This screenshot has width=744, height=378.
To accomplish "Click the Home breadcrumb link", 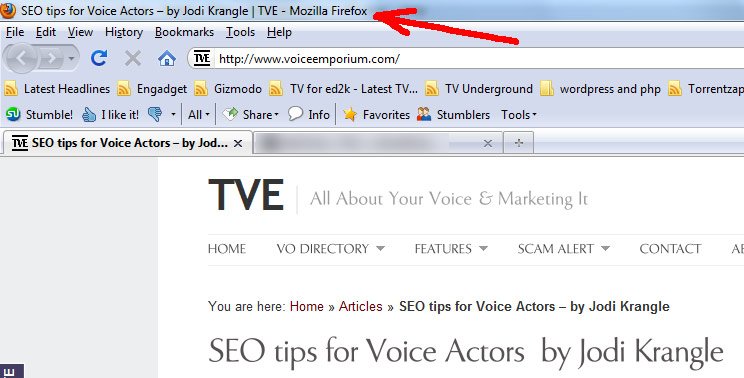I will tap(307, 306).
